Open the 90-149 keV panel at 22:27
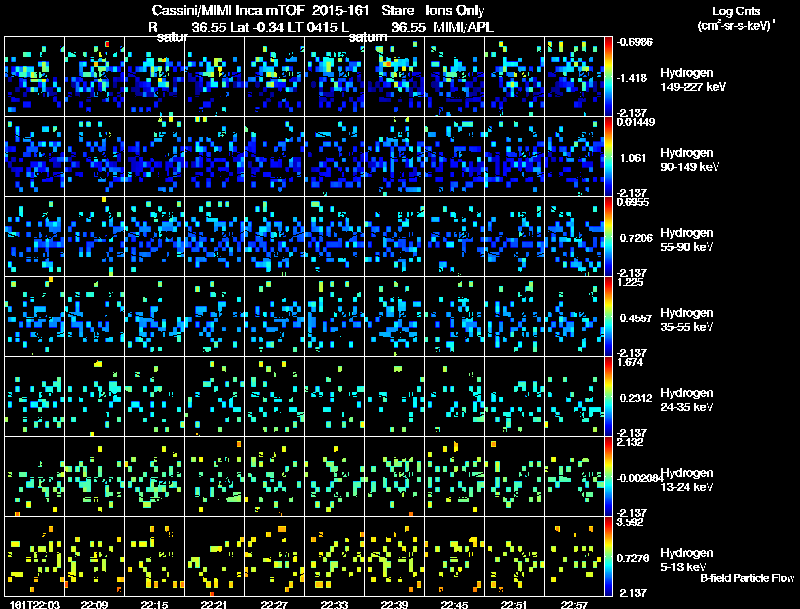The width and height of the screenshot is (800, 609). tap(274, 157)
